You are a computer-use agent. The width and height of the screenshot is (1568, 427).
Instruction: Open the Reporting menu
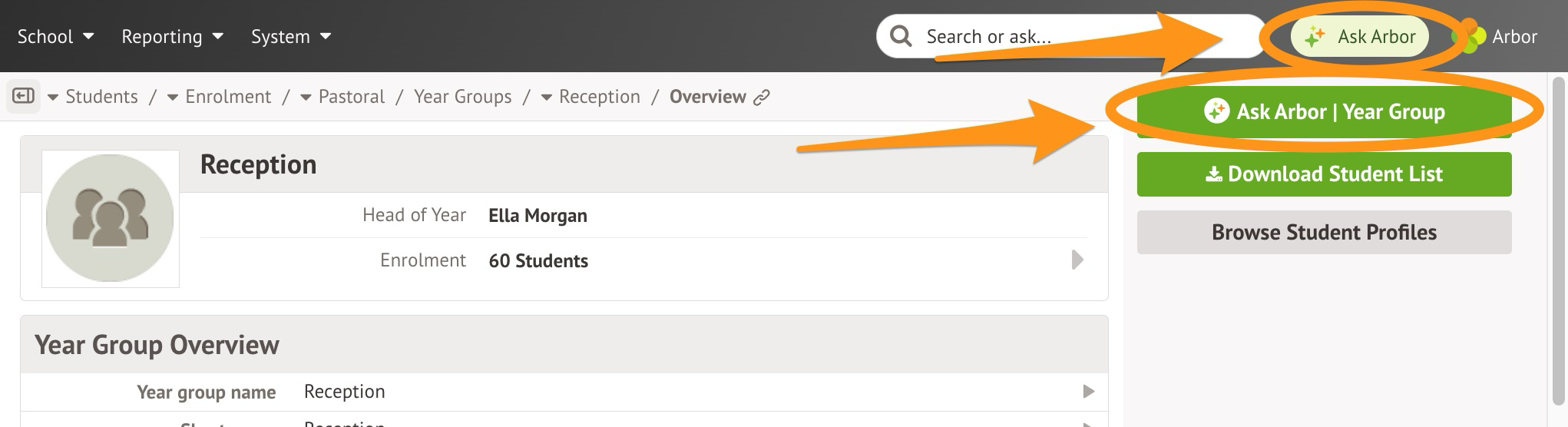pyautogui.click(x=172, y=36)
